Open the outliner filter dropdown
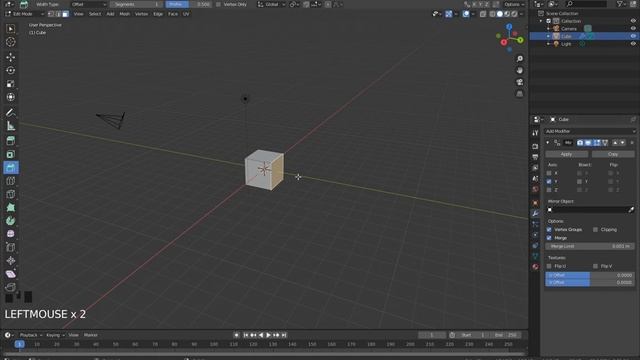 click(x=622, y=4)
